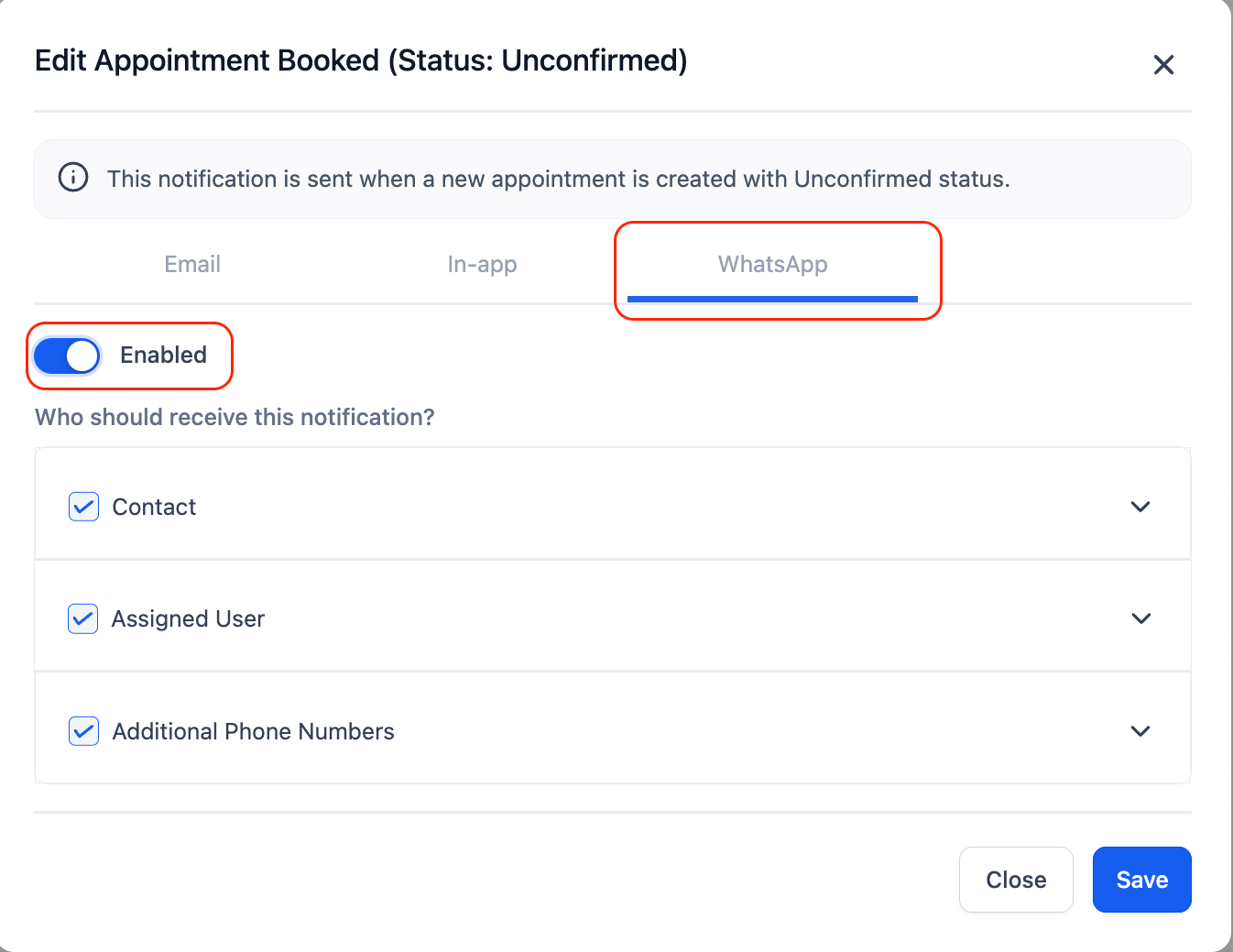This screenshot has height=952, width=1233.
Task: Uncheck the Additional Phone Numbers checkbox
Action: pyautogui.click(x=82, y=731)
